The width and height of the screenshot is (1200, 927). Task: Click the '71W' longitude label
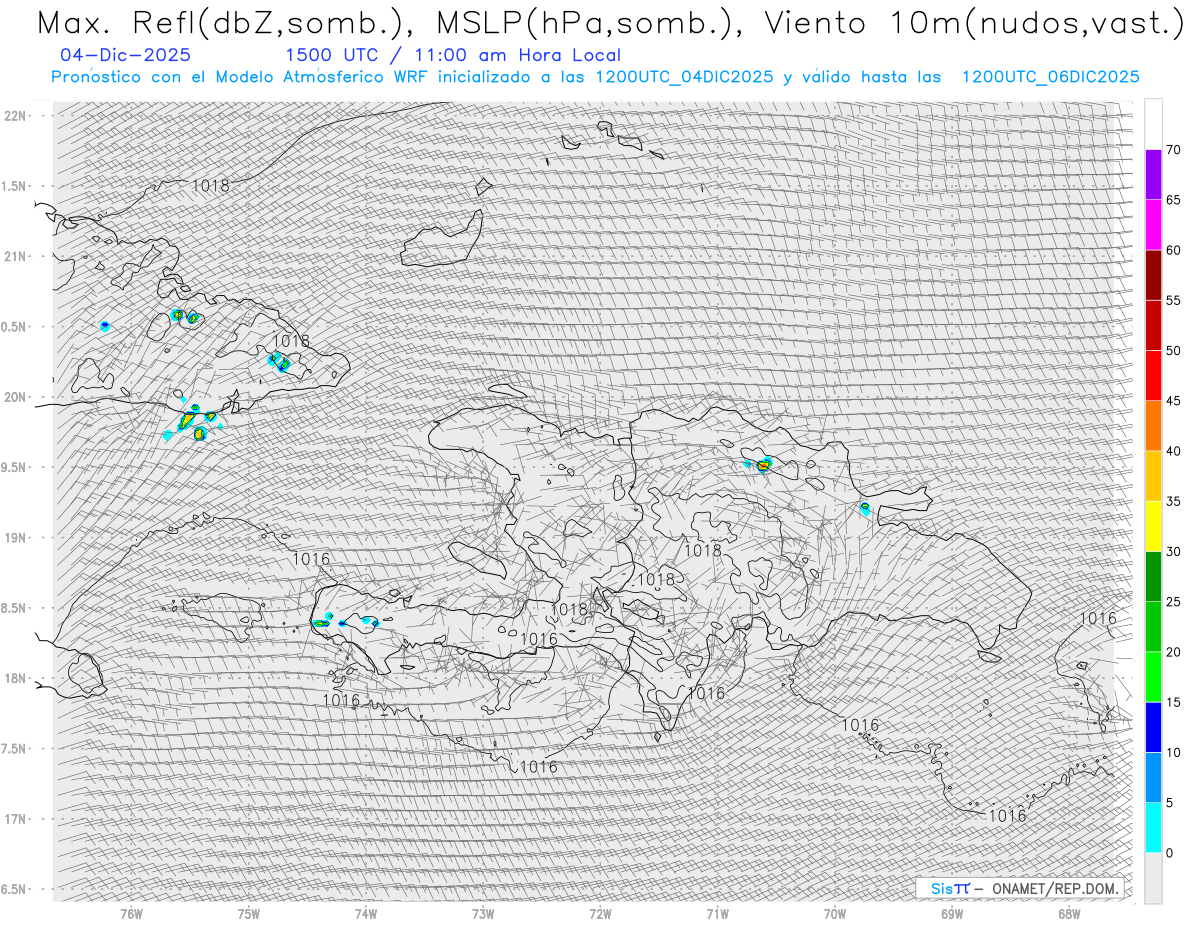717,913
